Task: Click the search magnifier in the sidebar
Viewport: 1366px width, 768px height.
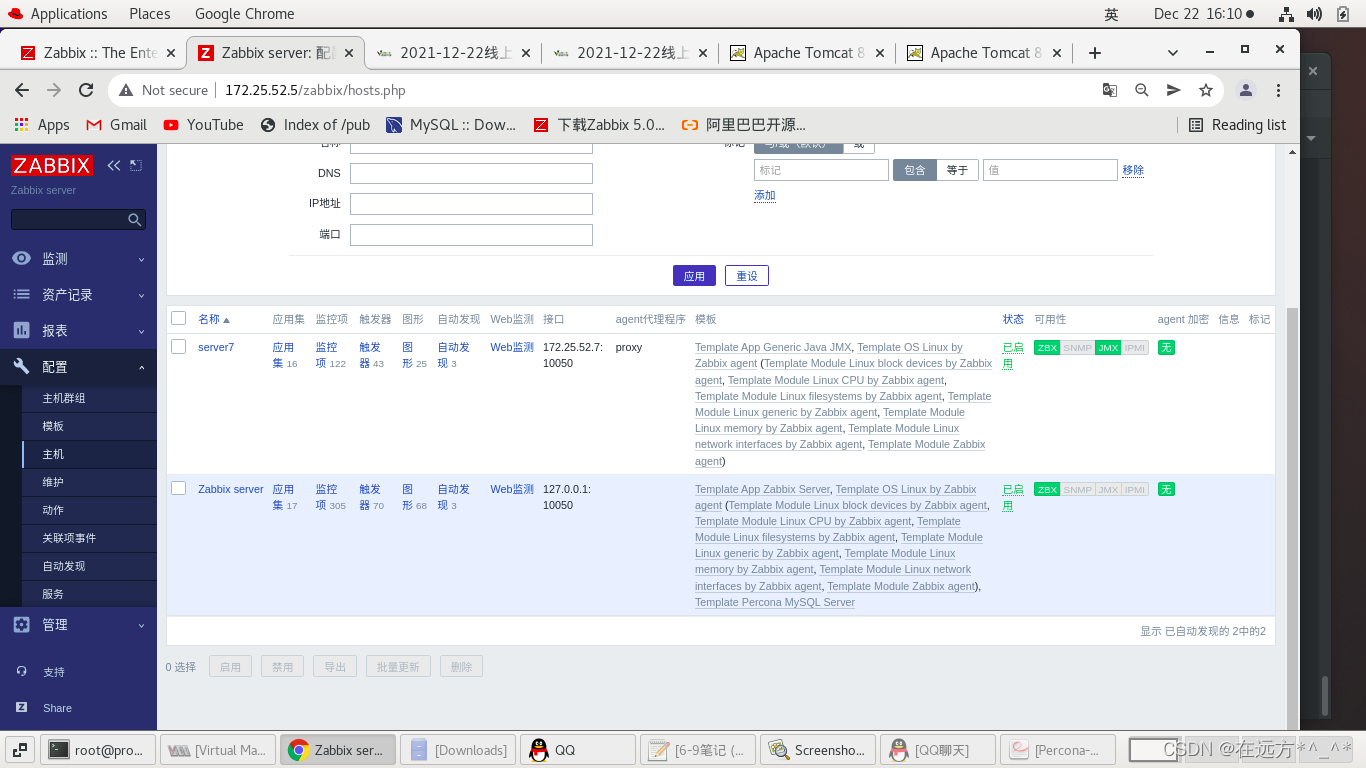Action: pyautogui.click(x=135, y=220)
